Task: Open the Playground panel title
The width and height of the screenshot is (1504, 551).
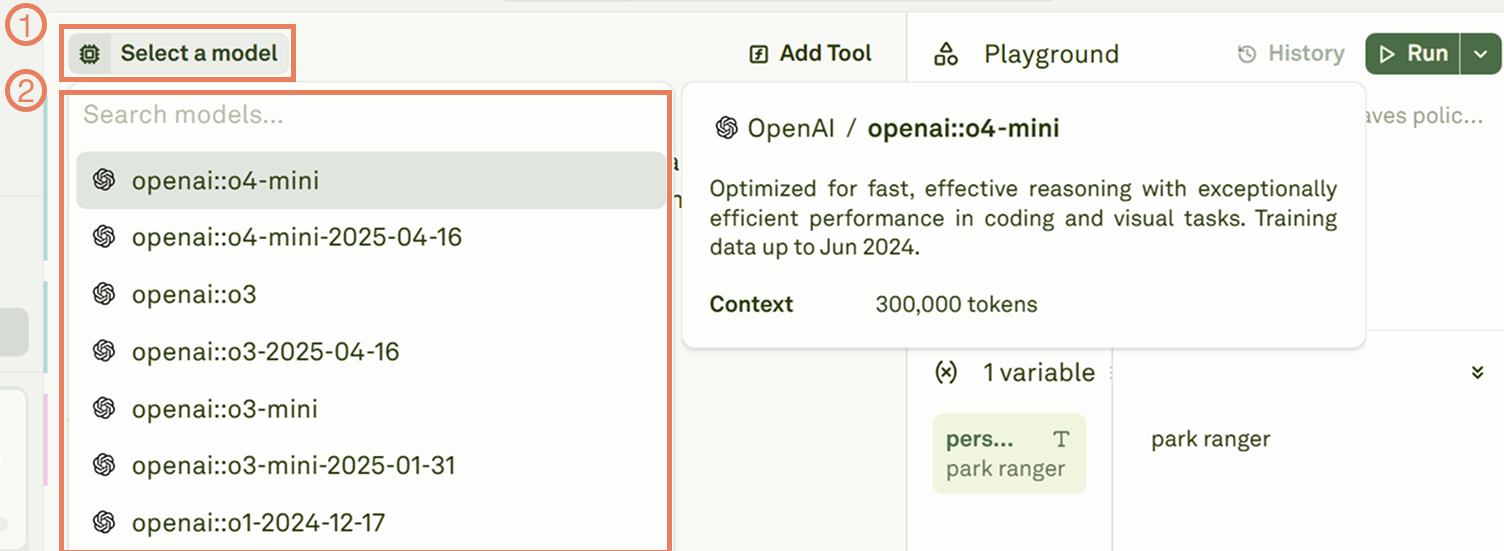Action: click(x=1051, y=54)
